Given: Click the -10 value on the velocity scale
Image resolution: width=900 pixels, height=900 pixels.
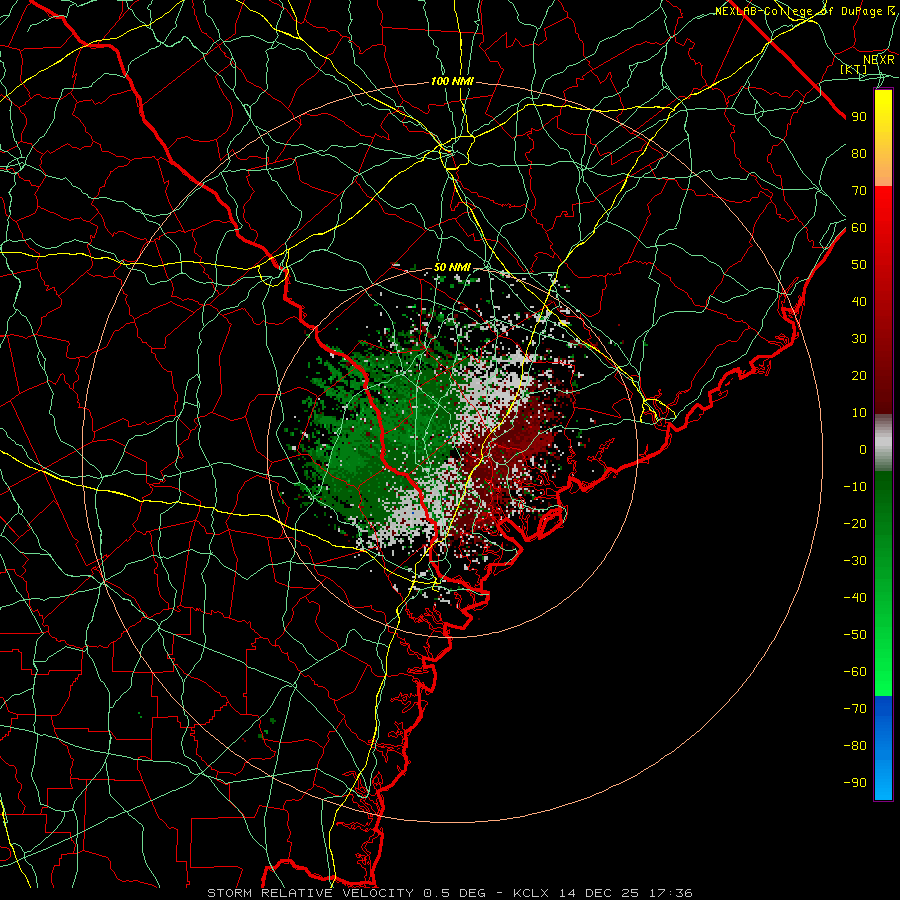Looking at the screenshot, I should coord(855,487).
